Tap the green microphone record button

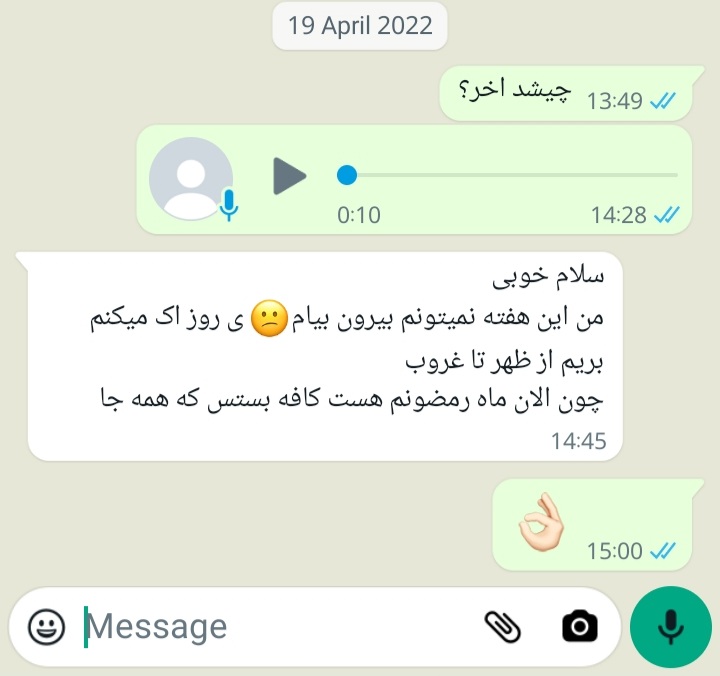coord(671,627)
